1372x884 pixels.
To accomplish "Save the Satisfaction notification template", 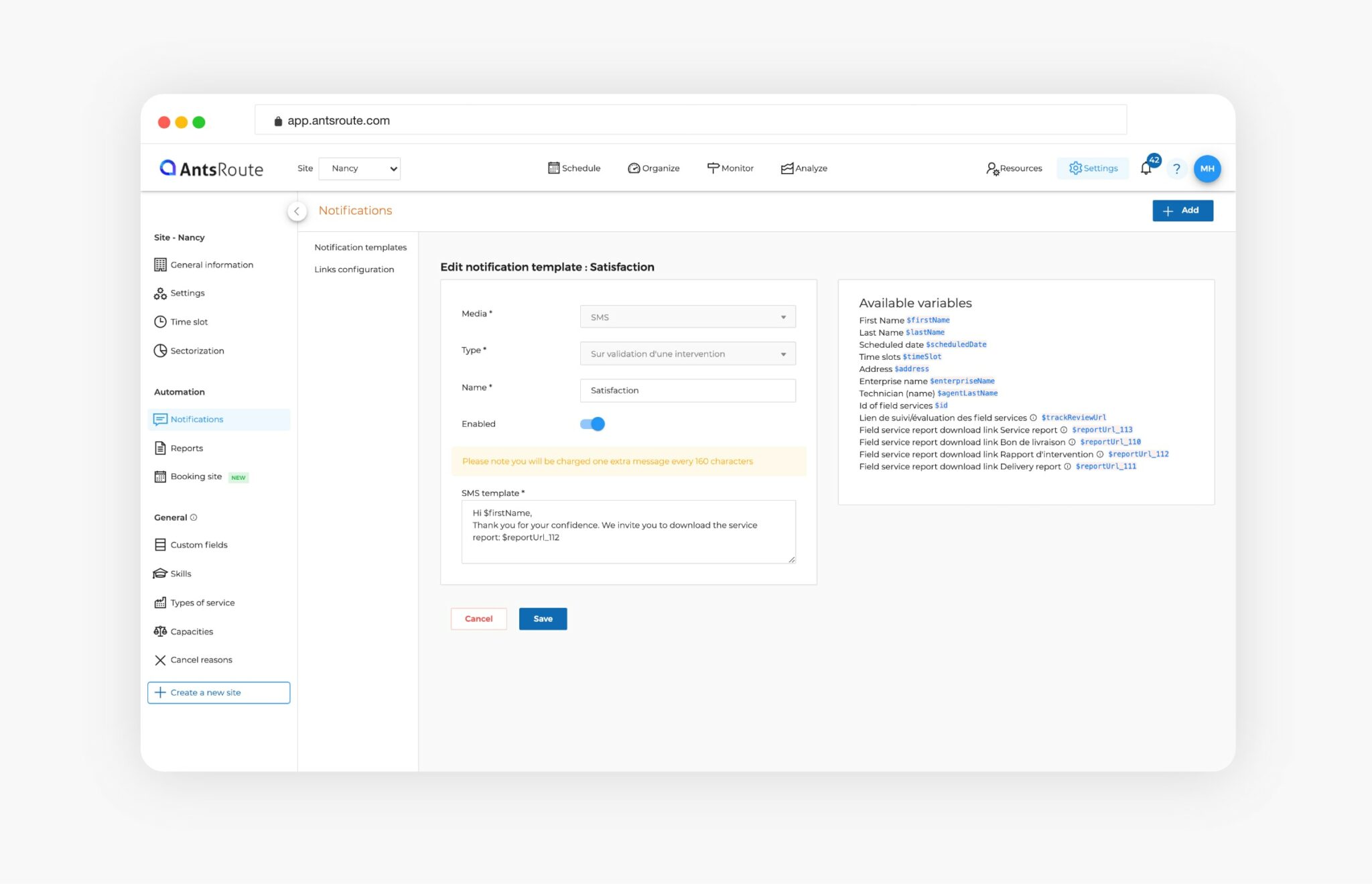I will click(543, 619).
